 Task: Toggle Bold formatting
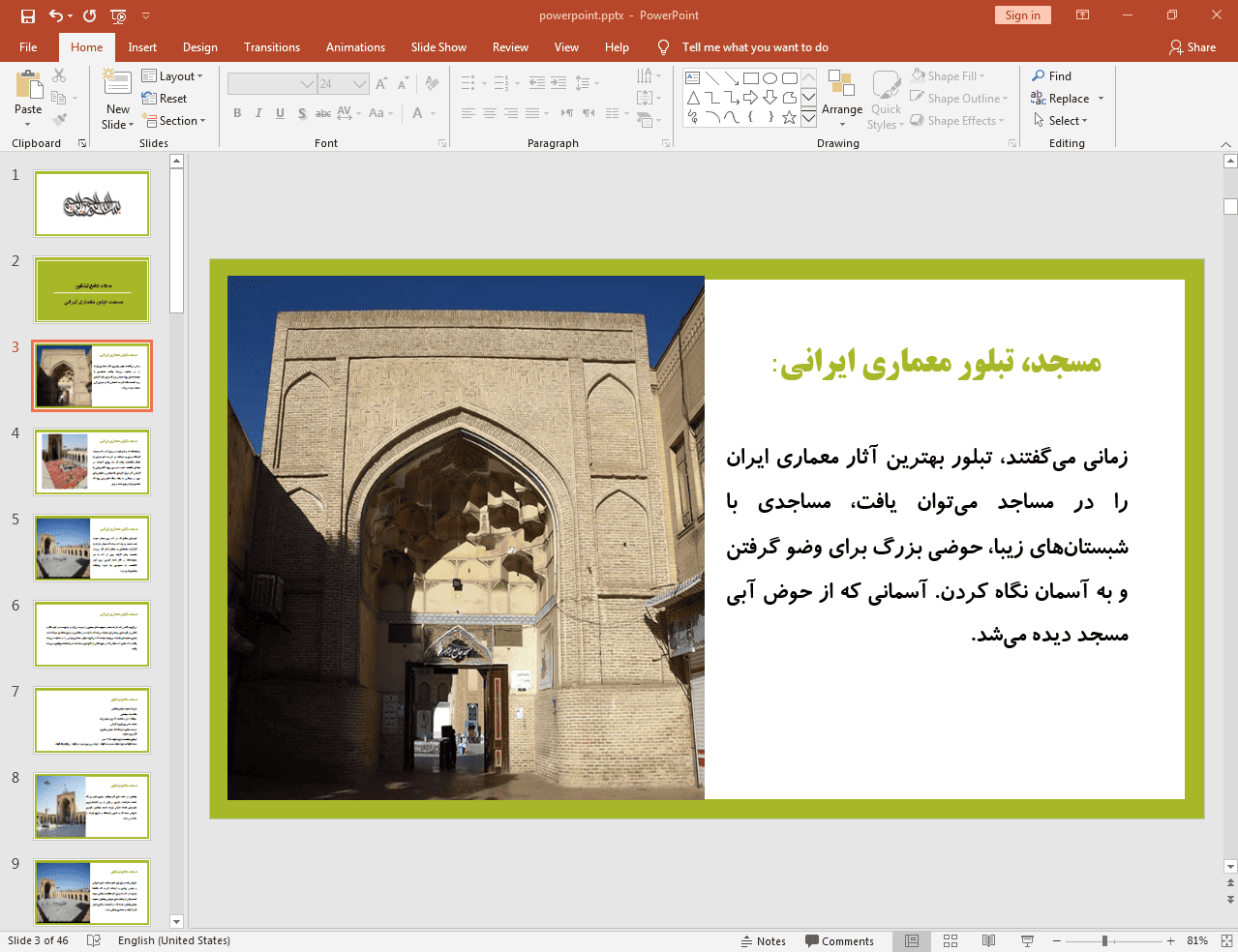pos(237,113)
